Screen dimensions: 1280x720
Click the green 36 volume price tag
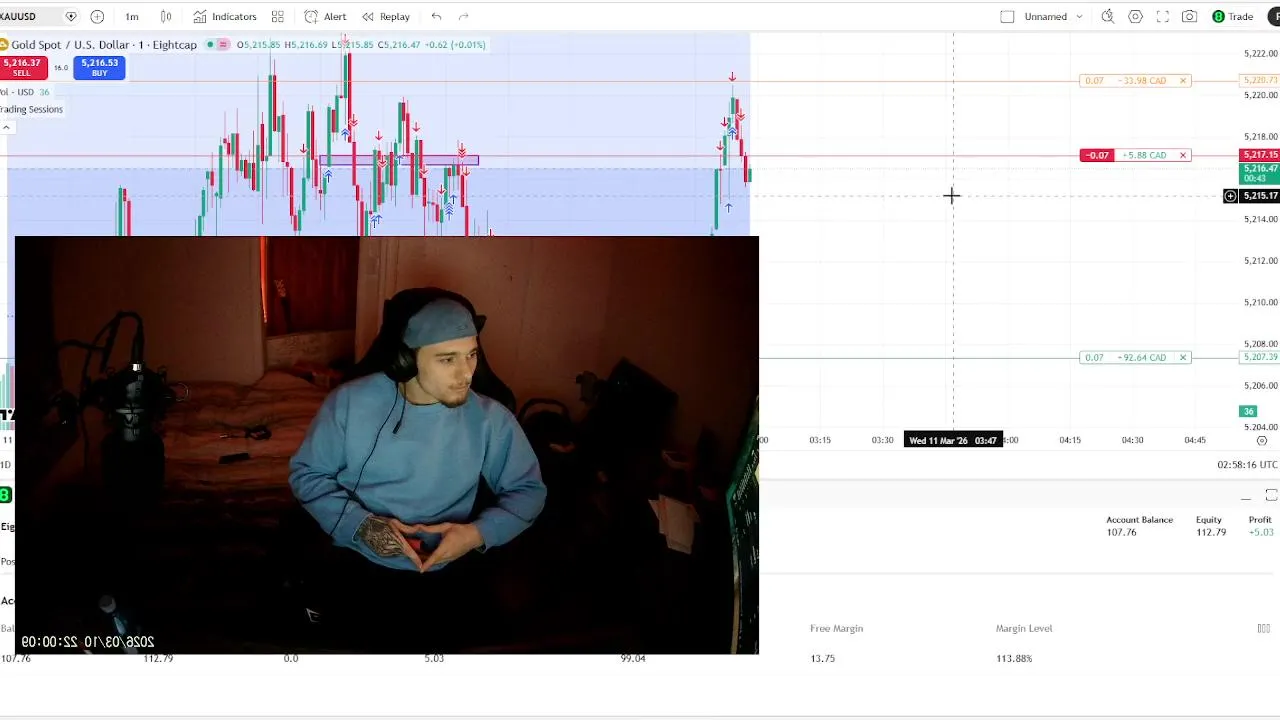pos(1248,411)
